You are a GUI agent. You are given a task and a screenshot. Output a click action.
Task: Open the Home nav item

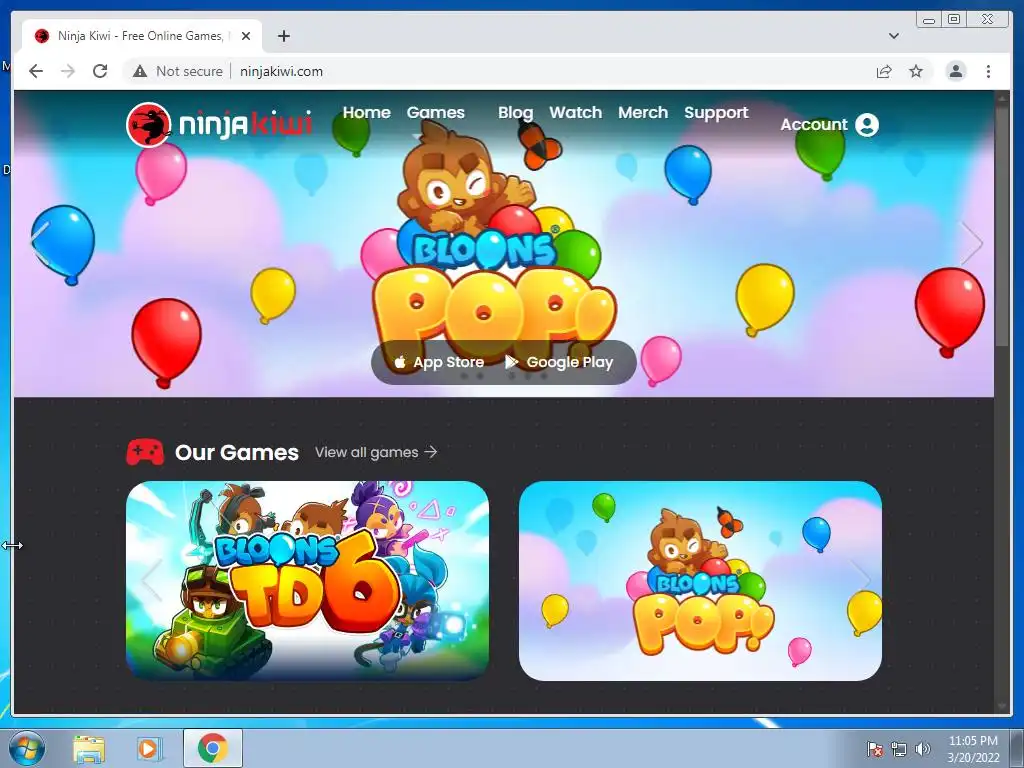tap(366, 112)
